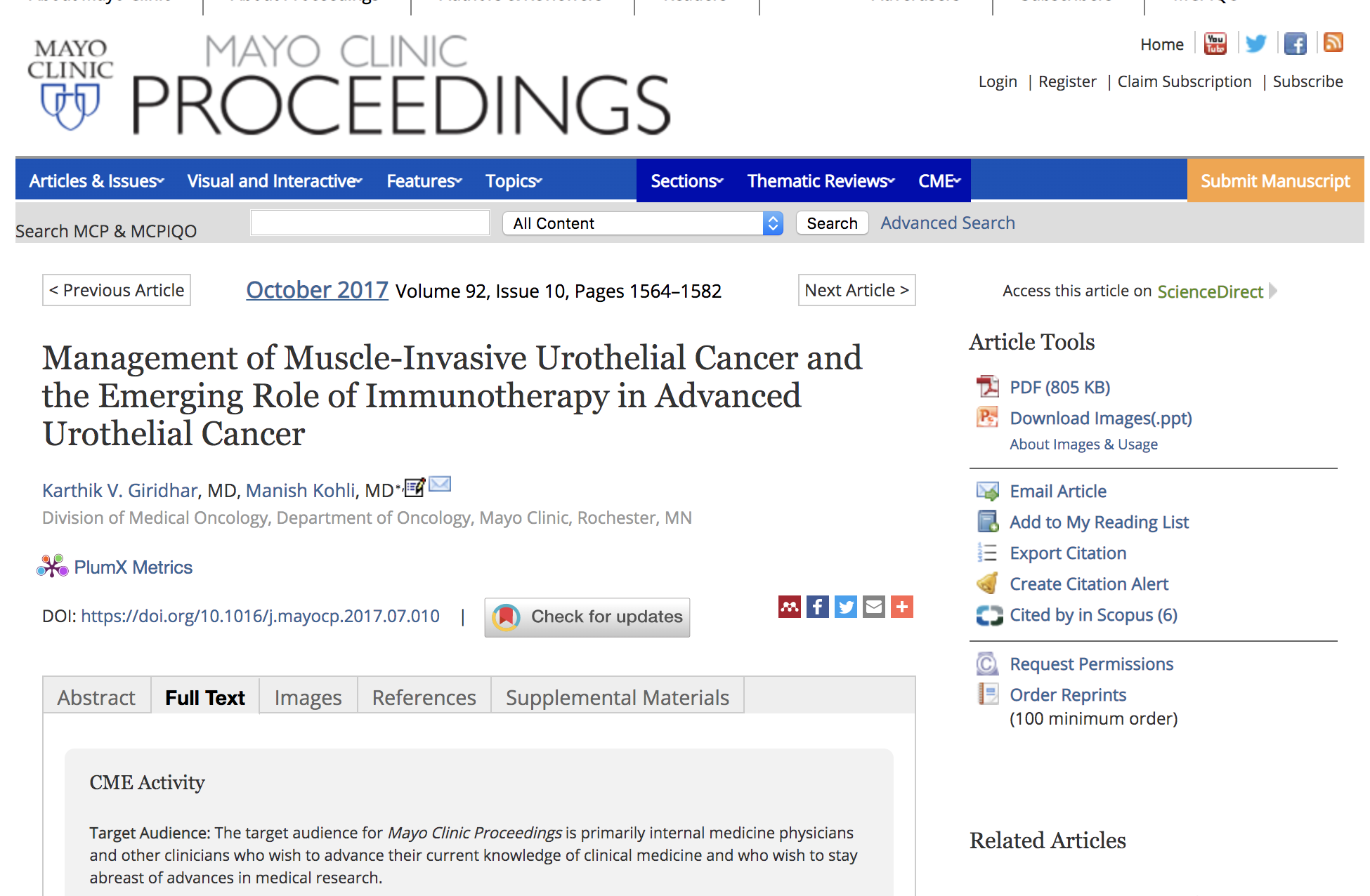This screenshot has height=896, width=1370.
Task: Click the Submit Manuscript button
Action: pyautogui.click(x=1276, y=181)
